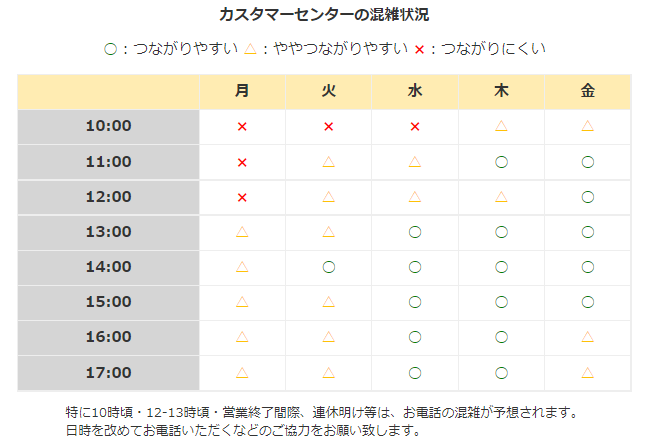Click the 14:00 row header
This screenshot has height=445, width=652.
click(109, 267)
